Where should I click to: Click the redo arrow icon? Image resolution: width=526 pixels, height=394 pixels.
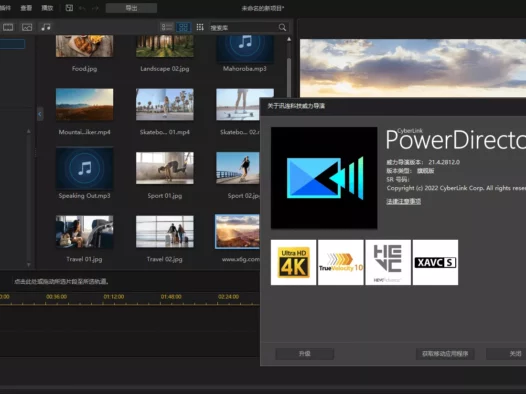coord(95,8)
